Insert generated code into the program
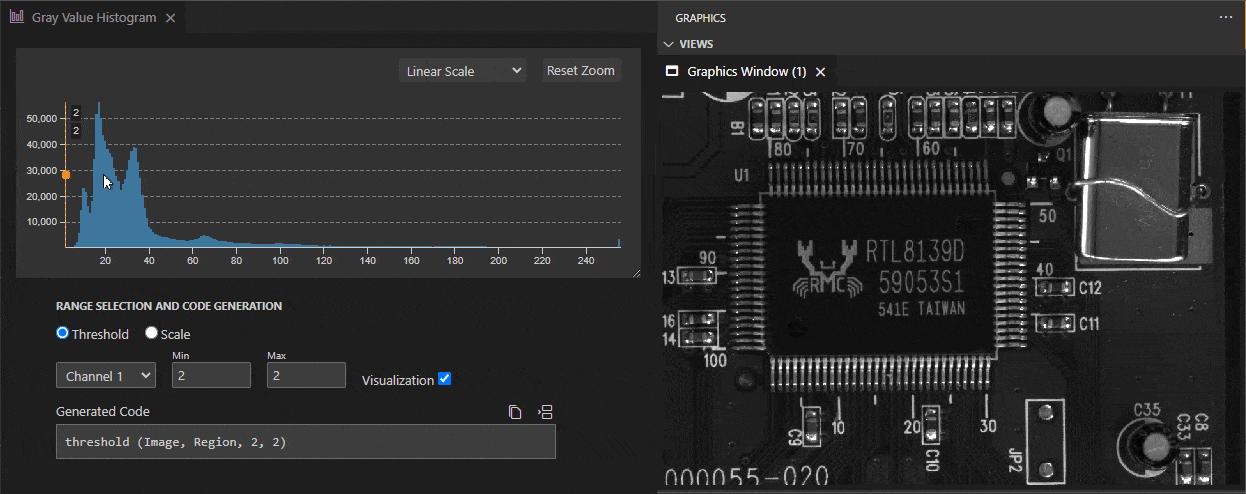The height and width of the screenshot is (494, 1246). pyautogui.click(x=545, y=412)
